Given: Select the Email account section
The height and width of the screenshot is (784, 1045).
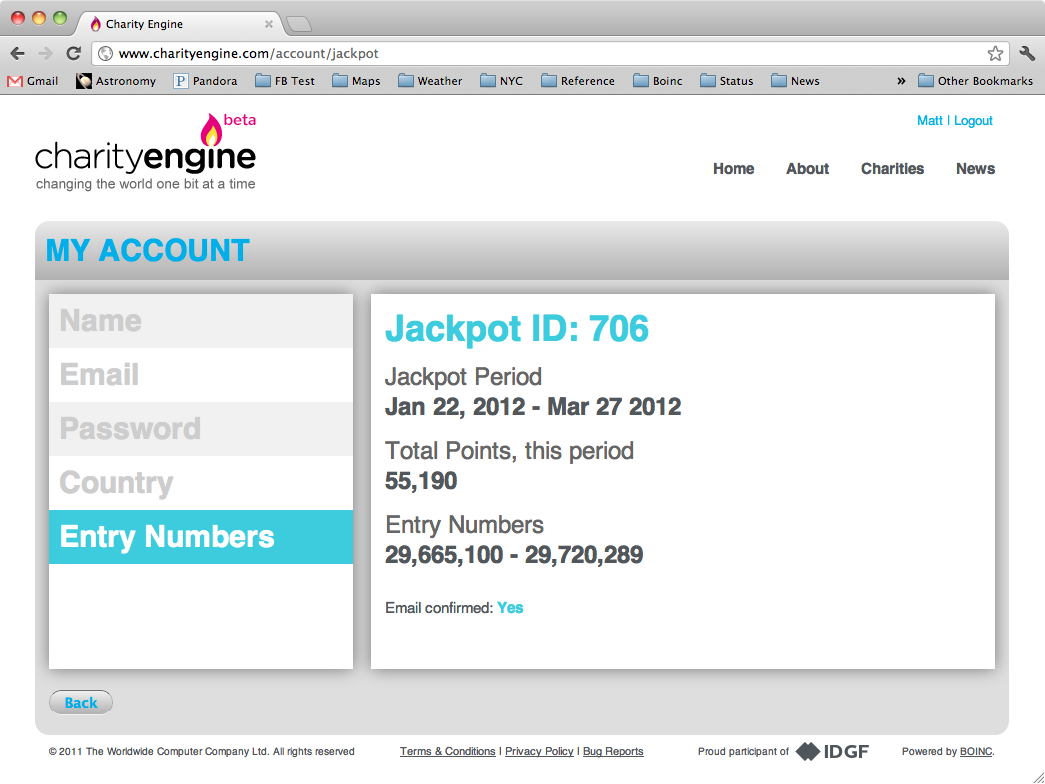Looking at the screenshot, I should point(201,375).
